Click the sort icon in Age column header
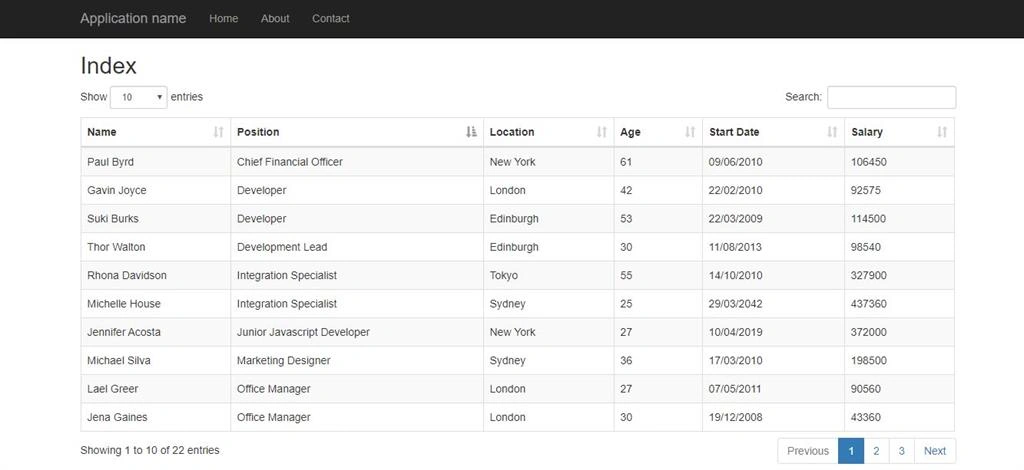The height and width of the screenshot is (470, 1024). [x=690, y=132]
